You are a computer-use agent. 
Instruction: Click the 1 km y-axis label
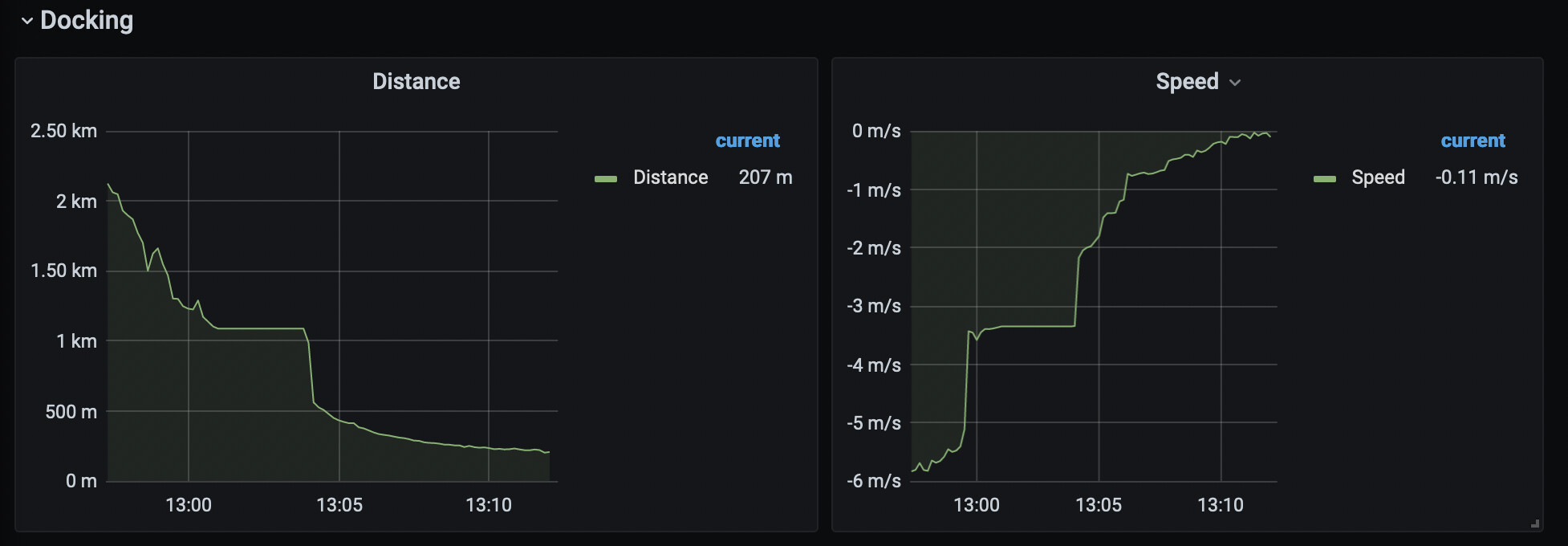[76, 341]
